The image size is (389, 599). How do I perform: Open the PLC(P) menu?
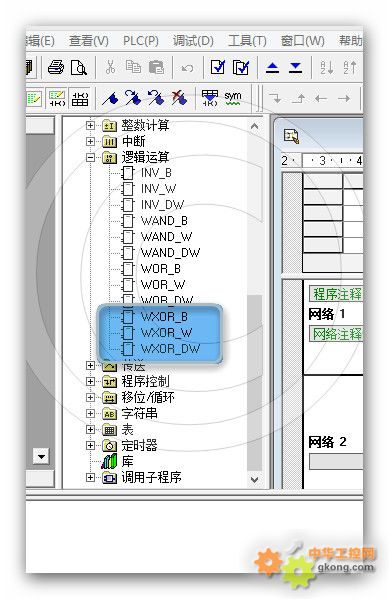coord(141,40)
